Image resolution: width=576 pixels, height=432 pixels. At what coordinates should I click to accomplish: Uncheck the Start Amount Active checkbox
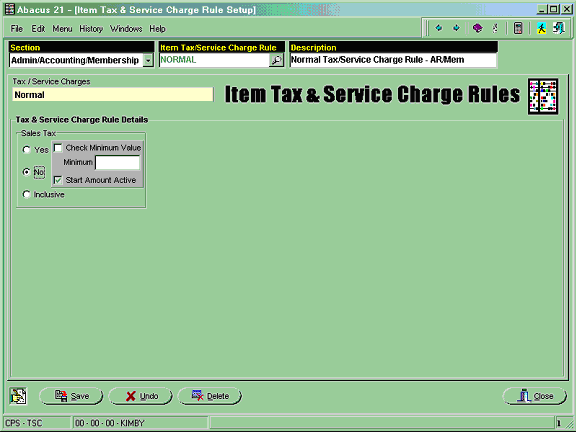58,180
